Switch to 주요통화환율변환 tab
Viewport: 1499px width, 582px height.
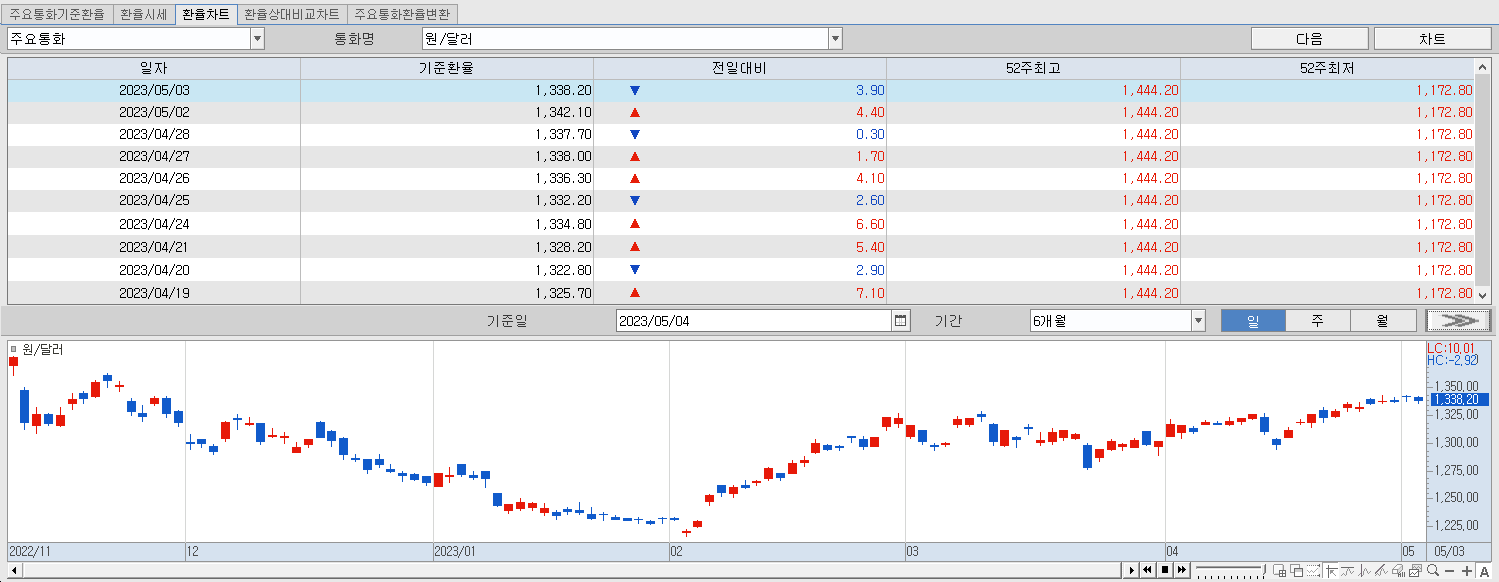(403, 15)
